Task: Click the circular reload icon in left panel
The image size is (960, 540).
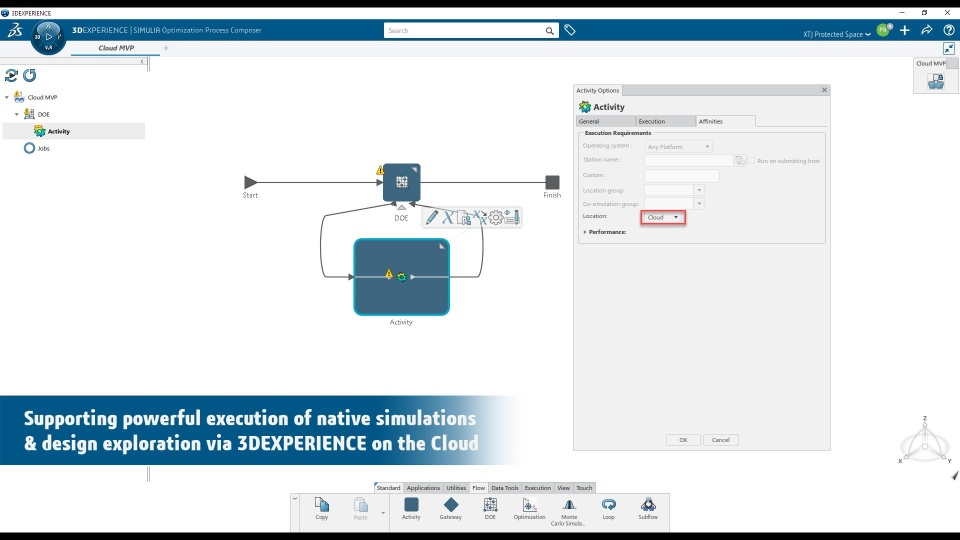Action: click(x=29, y=75)
